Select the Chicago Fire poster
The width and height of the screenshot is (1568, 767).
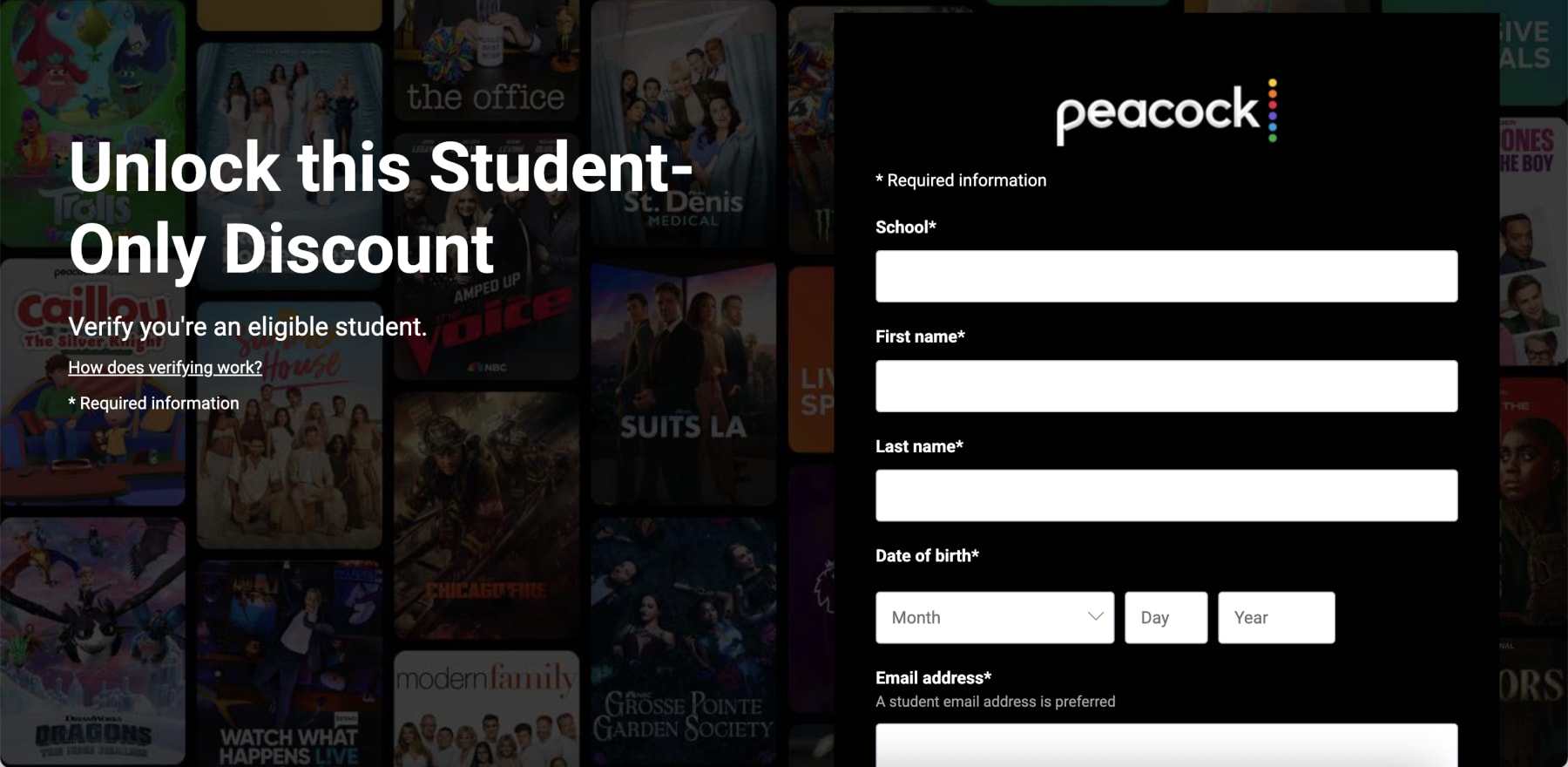(x=486, y=514)
